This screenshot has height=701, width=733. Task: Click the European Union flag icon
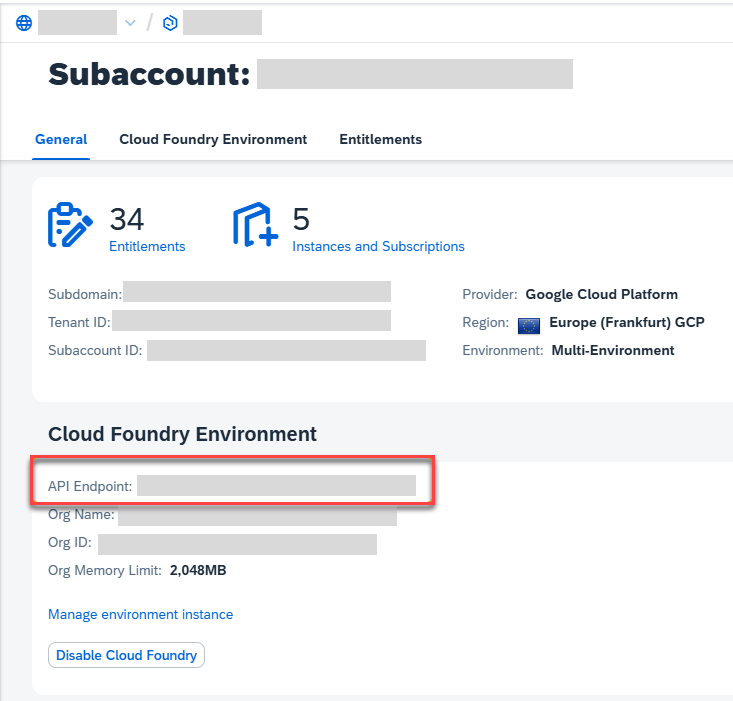[x=529, y=326]
